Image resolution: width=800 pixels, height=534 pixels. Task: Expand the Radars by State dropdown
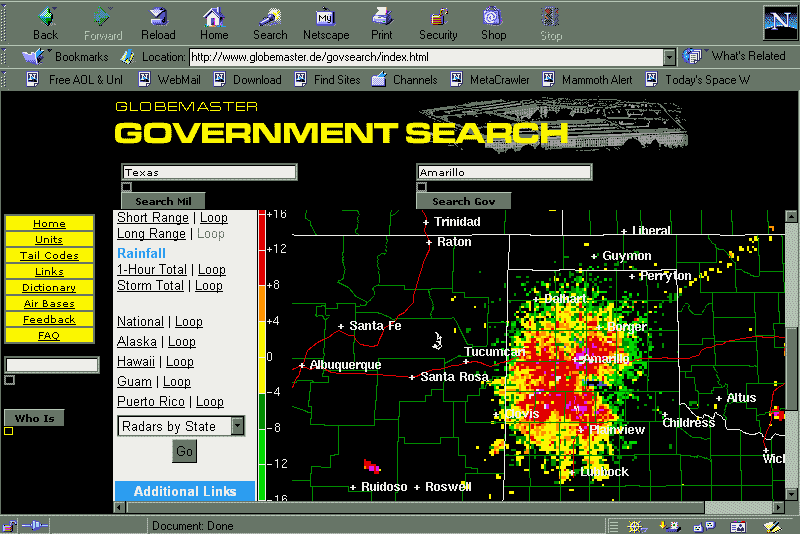tap(237, 426)
